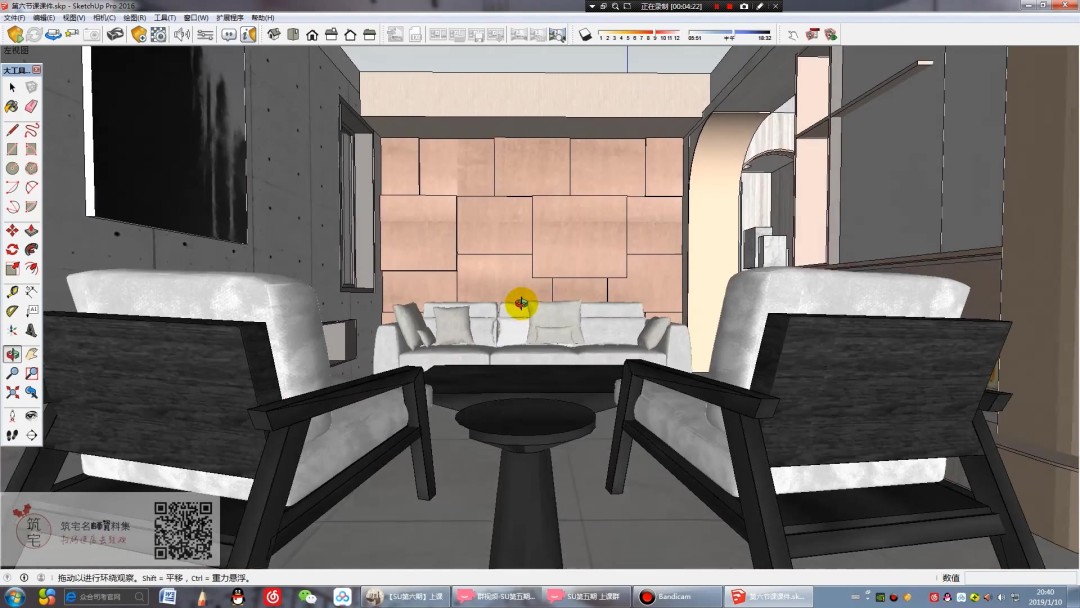The width and height of the screenshot is (1080, 608).
Task: Choose the Scale tool
Action: pos(12,269)
